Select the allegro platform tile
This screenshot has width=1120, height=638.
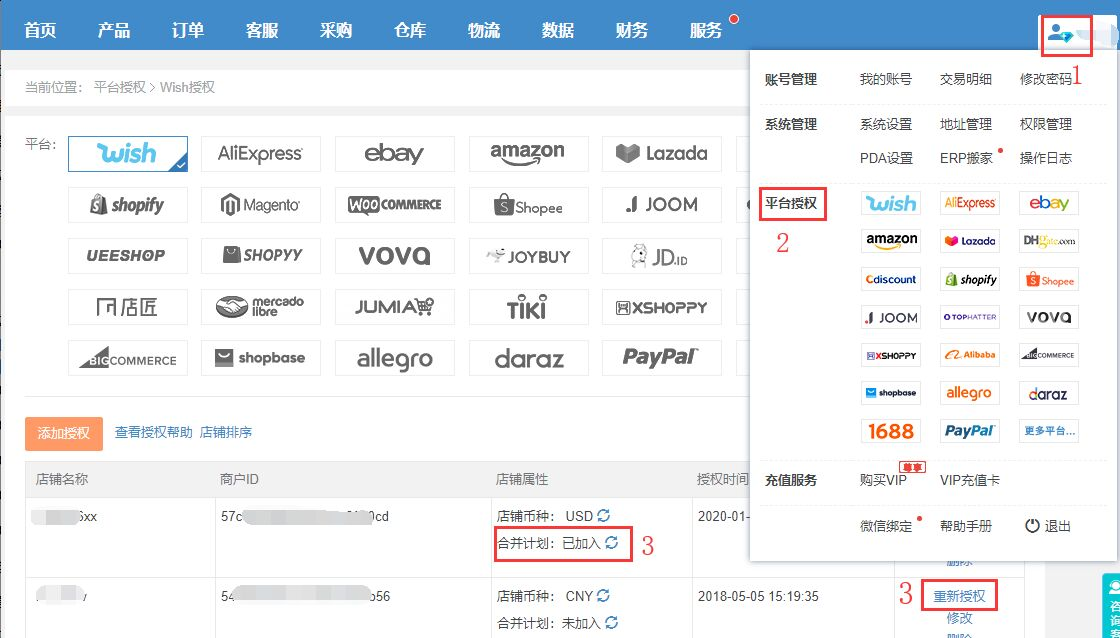(394, 358)
